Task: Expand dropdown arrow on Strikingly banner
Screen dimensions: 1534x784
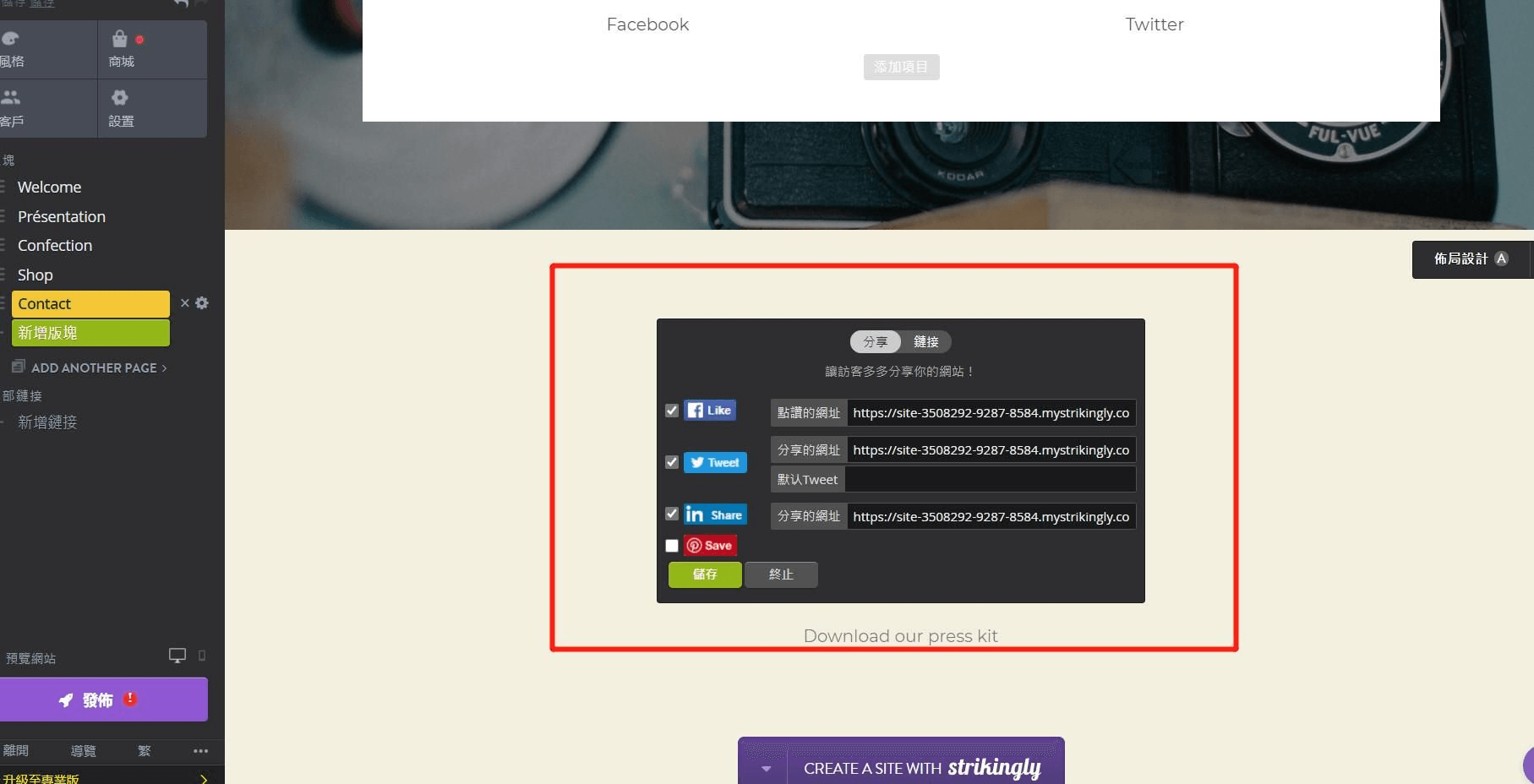Action: point(766,769)
